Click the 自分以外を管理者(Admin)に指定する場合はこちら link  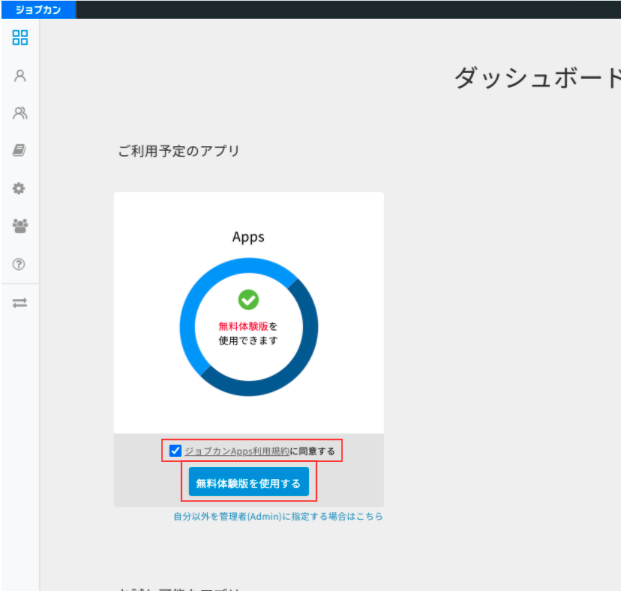pyautogui.click(x=278, y=517)
